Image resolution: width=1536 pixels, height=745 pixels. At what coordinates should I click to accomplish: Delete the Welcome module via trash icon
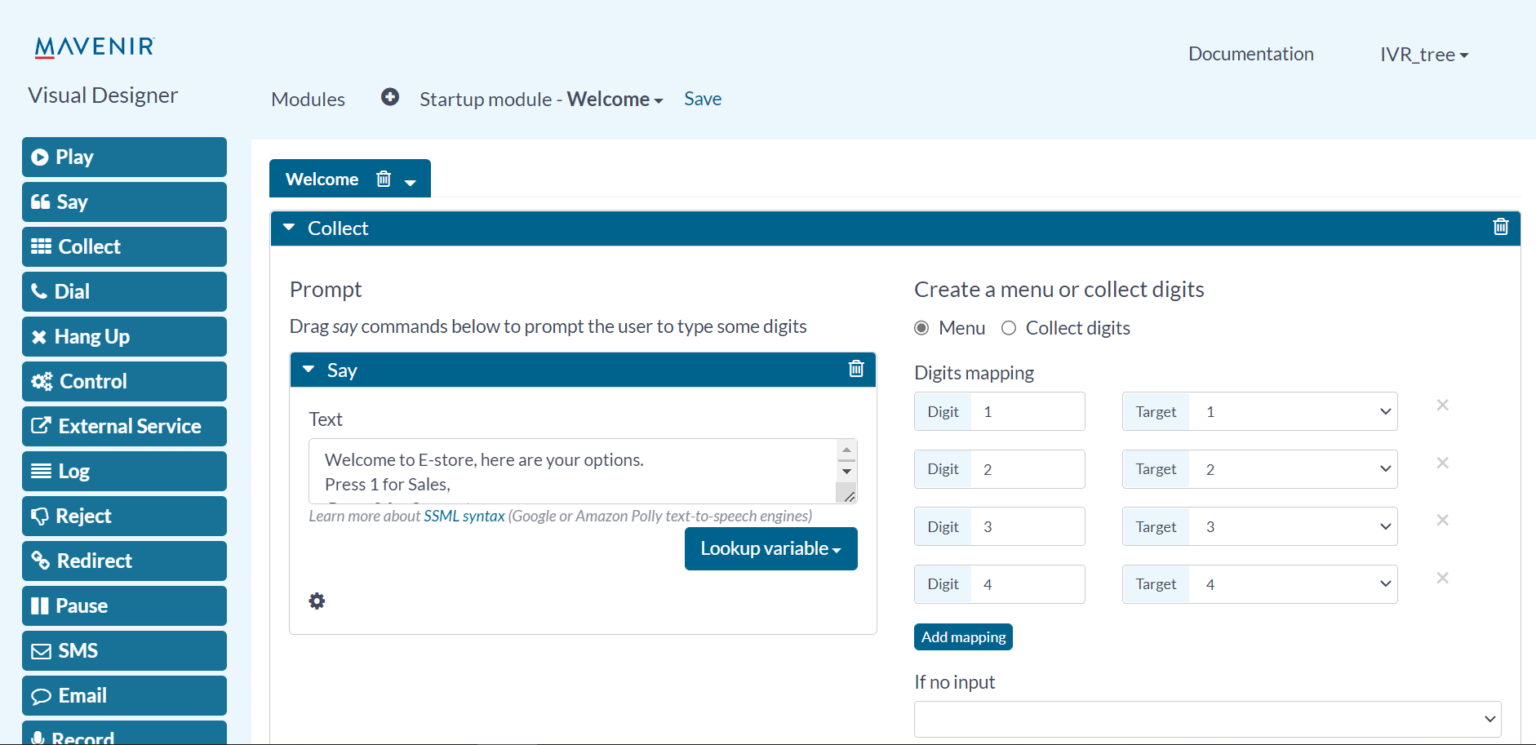pos(383,179)
